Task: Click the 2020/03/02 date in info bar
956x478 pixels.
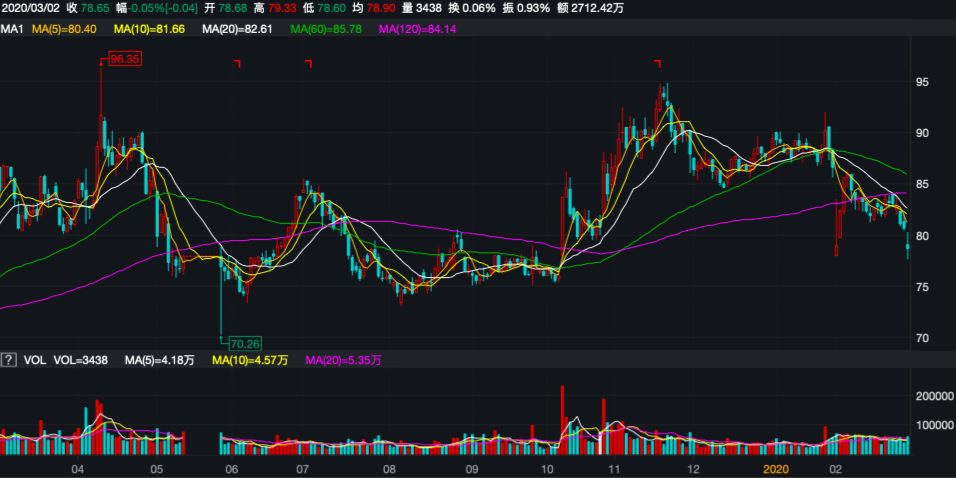Action: pyautogui.click(x=30, y=8)
